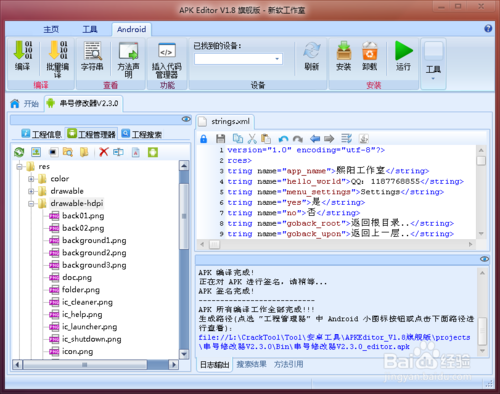Select the Android ribbon tab

click(131, 29)
